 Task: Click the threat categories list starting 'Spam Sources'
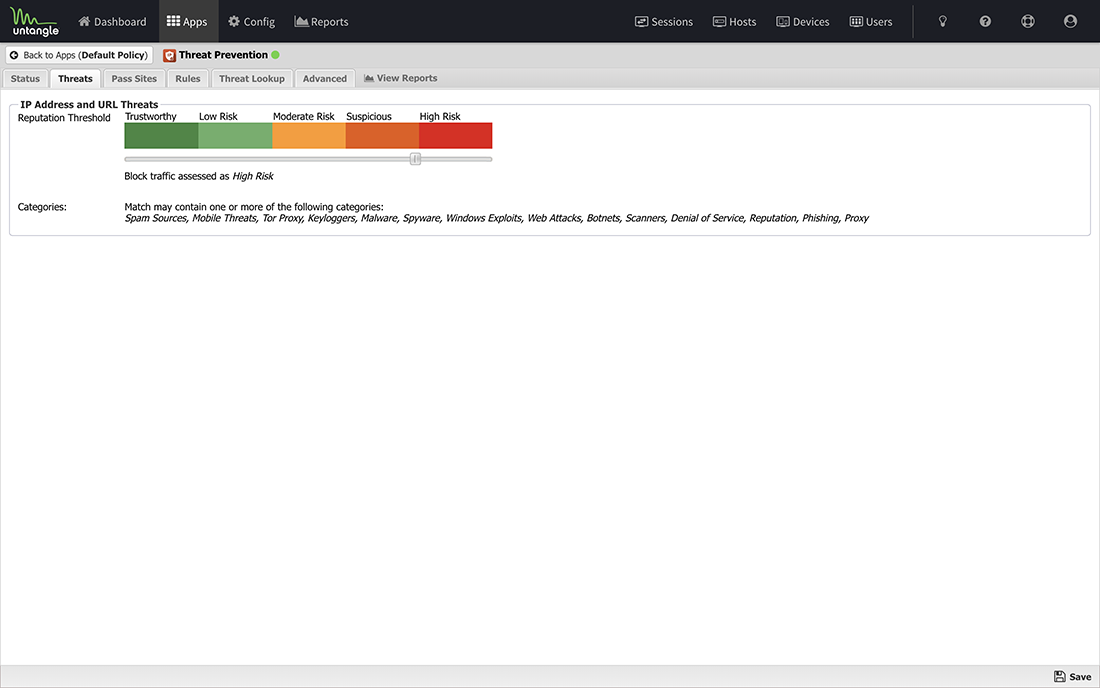tap(497, 218)
